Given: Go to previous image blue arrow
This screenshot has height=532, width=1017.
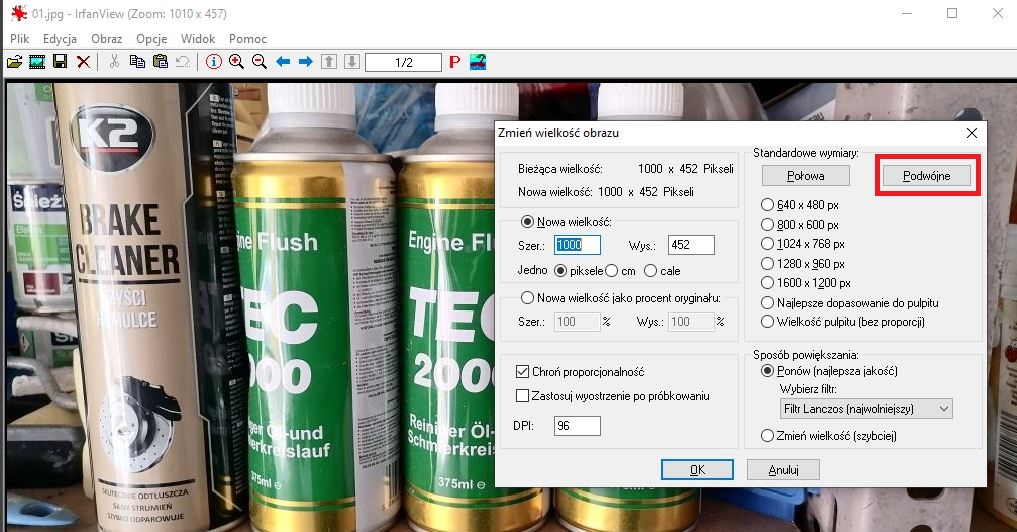Looking at the screenshot, I should pos(283,62).
